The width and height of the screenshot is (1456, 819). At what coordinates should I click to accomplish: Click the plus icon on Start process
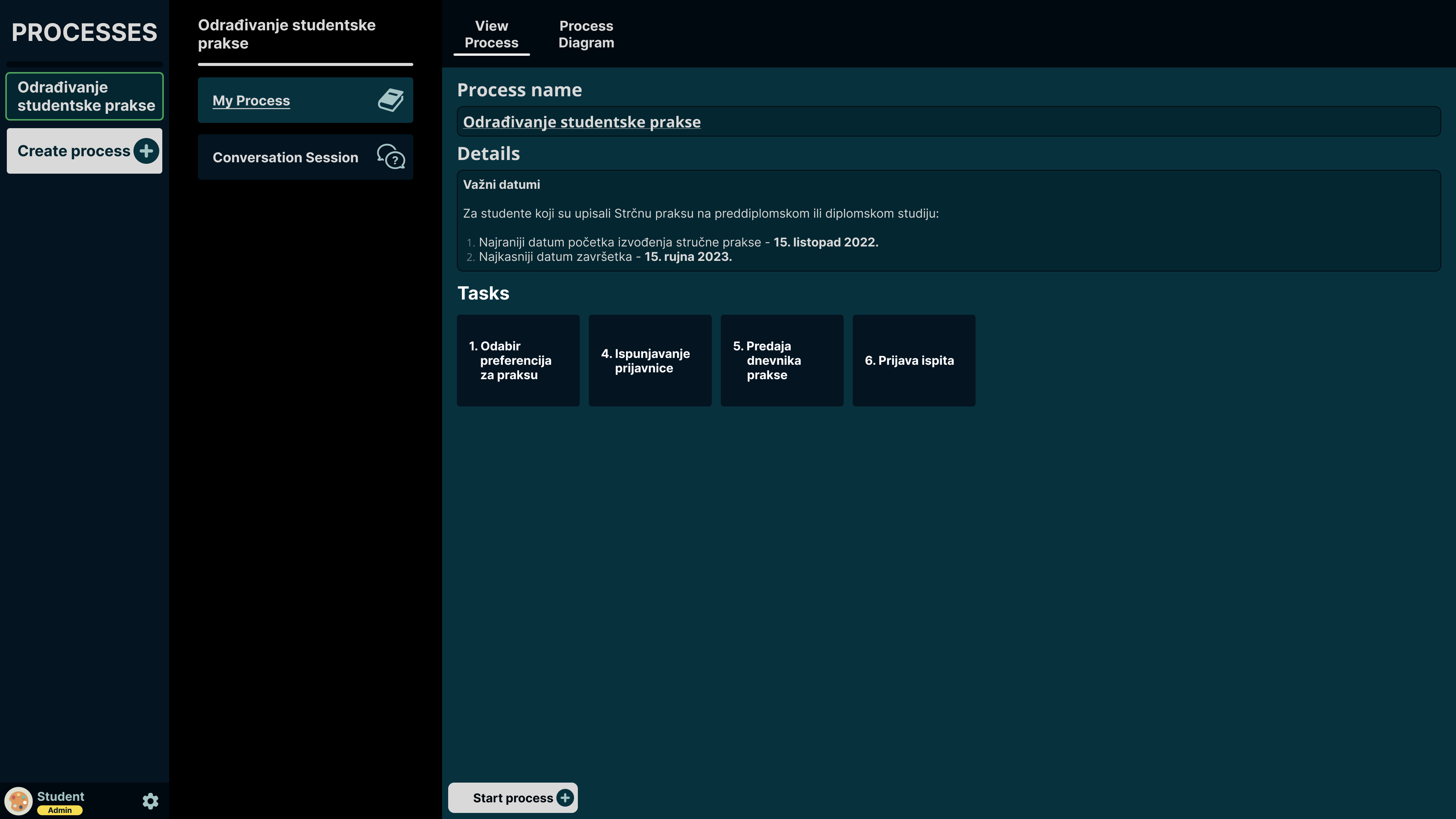click(x=565, y=797)
